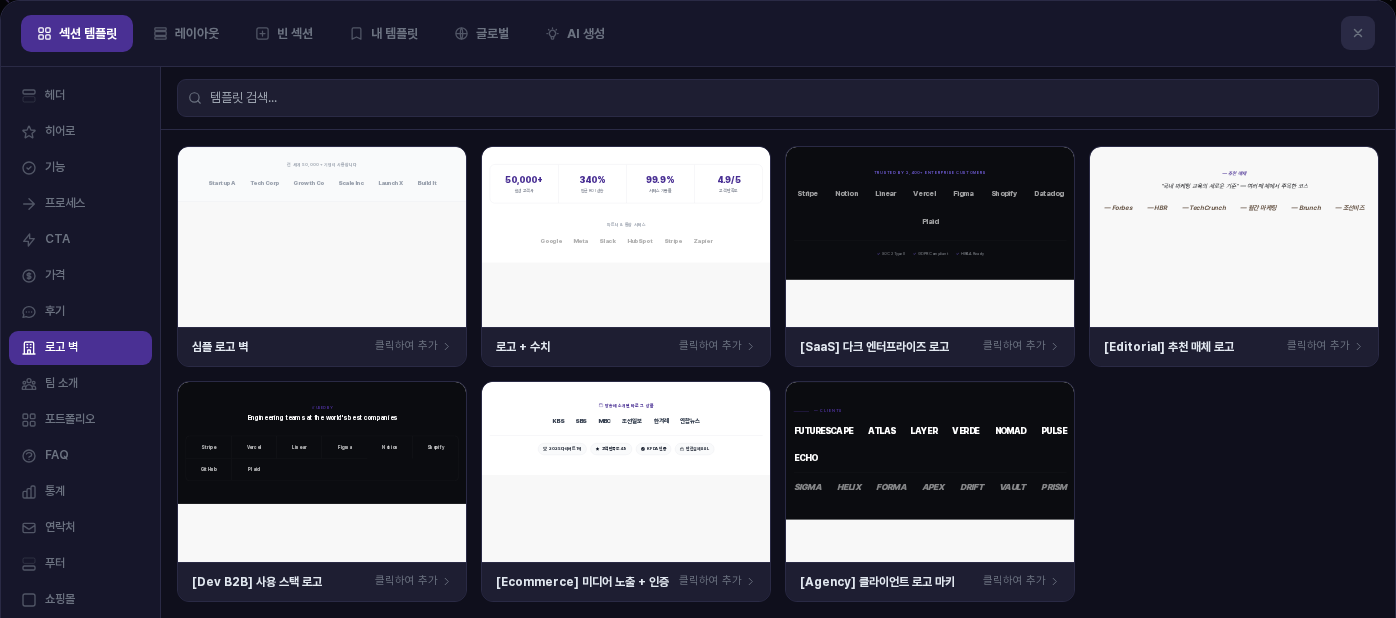The width and height of the screenshot is (1396, 618).
Task: Switch to the 내 템플릿 tab
Action: [384, 34]
